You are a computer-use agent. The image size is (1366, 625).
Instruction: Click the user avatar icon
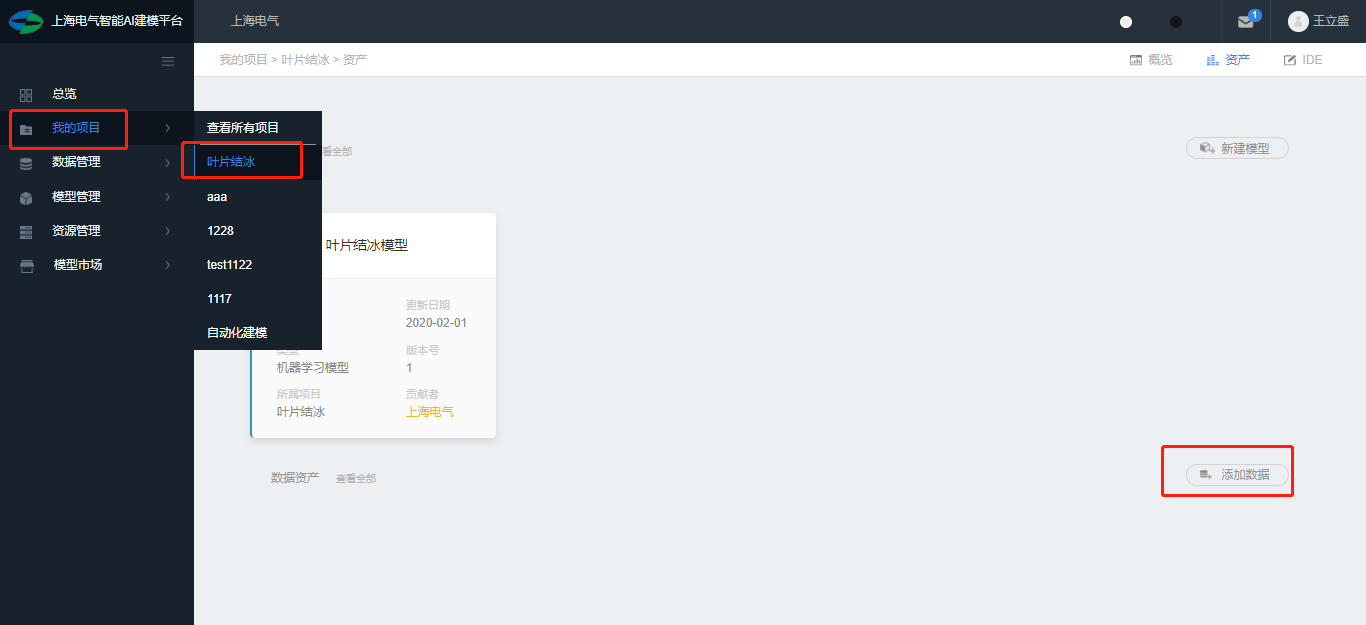click(1298, 21)
